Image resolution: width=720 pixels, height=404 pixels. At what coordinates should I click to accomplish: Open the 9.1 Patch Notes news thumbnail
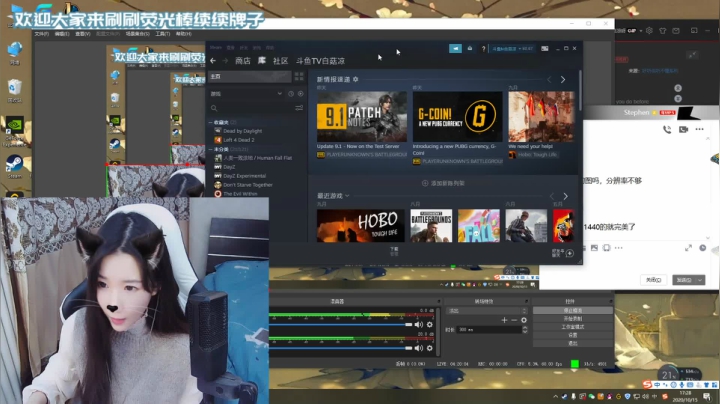pyautogui.click(x=362, y=117)
